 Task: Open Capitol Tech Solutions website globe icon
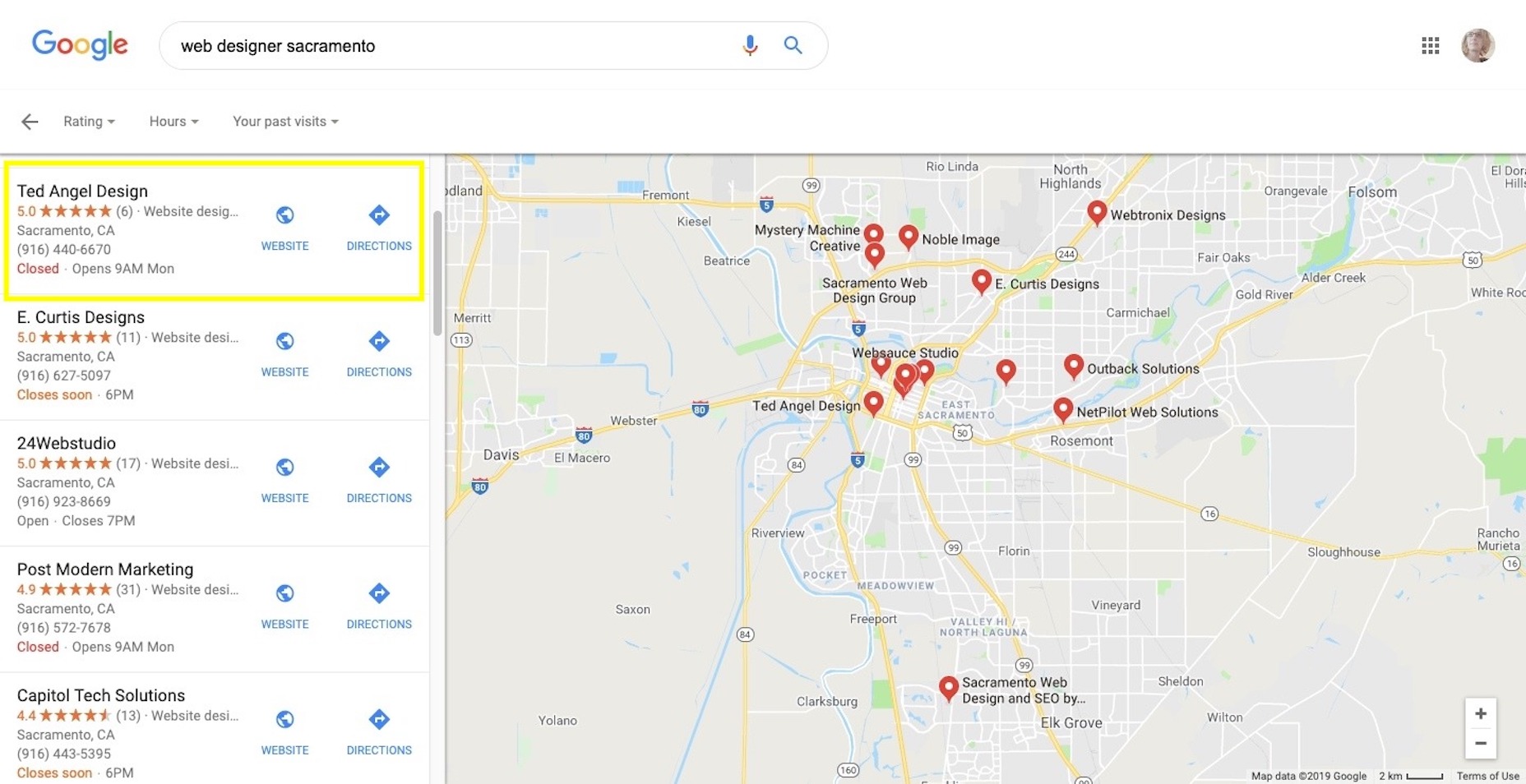(x=285, y=720)
